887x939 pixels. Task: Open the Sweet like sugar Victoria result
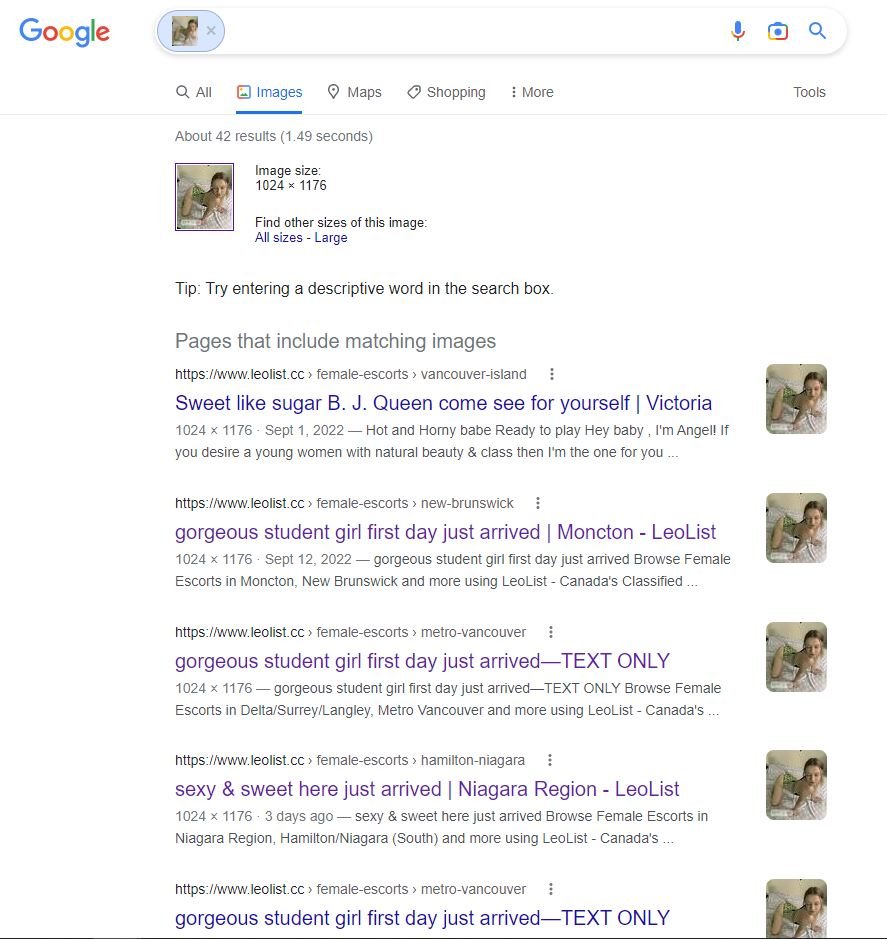coord(443,403)
